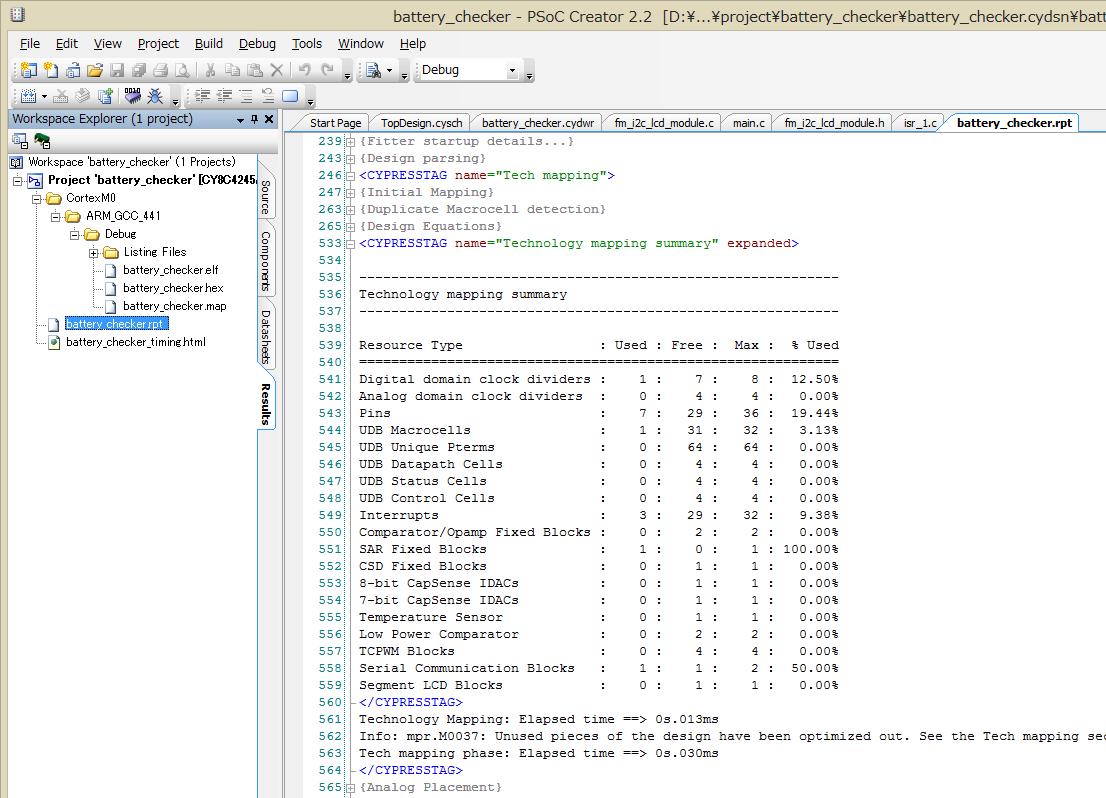Click the Increase indent icon

pos(202,96)
